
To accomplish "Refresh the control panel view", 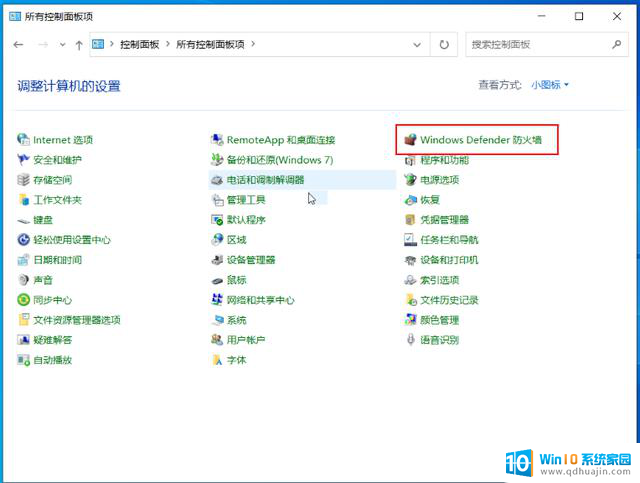I will 444,45.
